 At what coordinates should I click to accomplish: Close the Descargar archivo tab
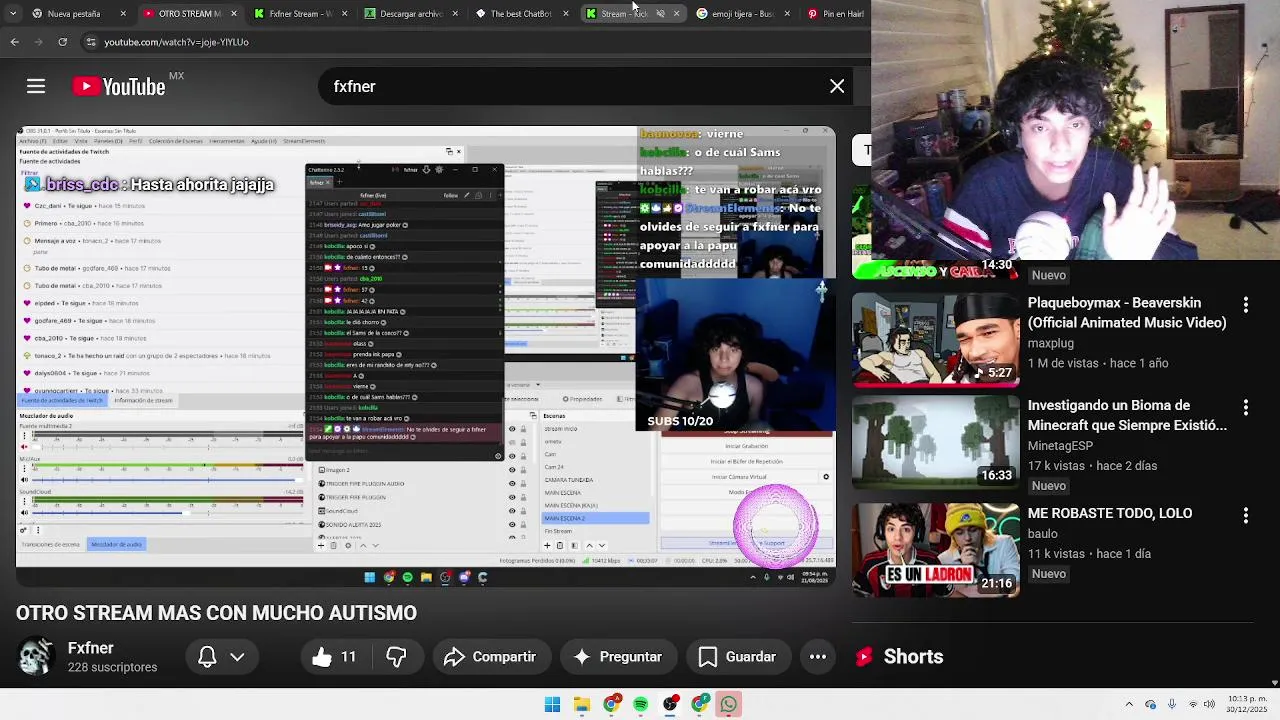[x=455, y=14]
